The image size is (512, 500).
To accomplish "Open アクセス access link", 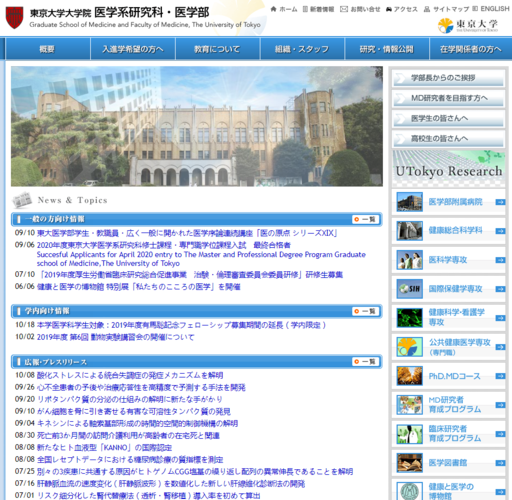I will (x=402, y=9).
